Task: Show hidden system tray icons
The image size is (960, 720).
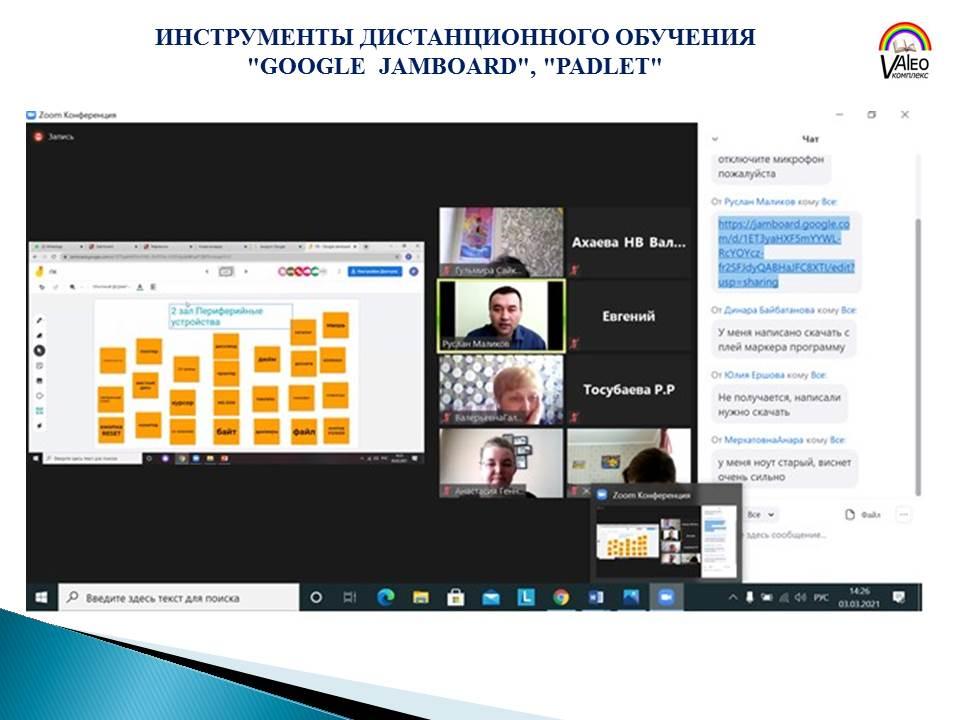Action: click(732, 598)
